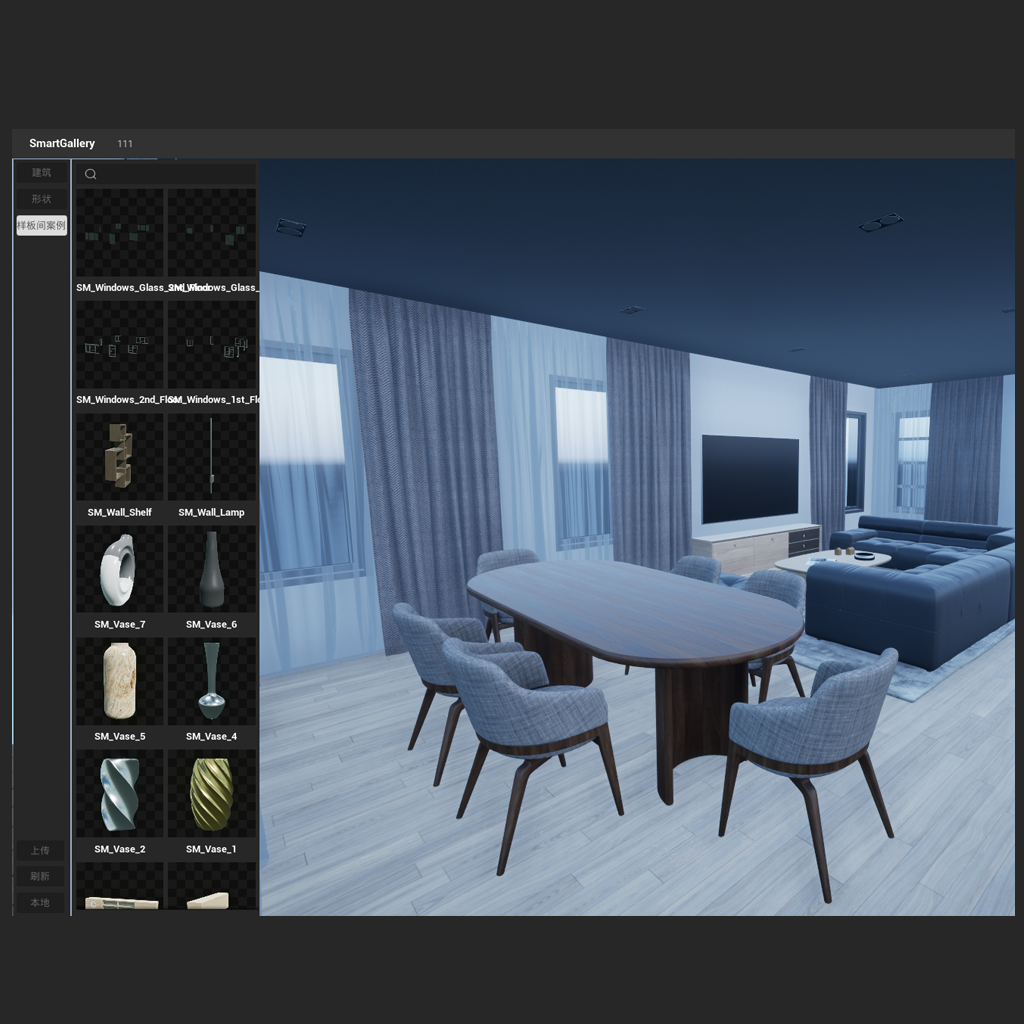The width and height of the screenshot is (1024, 1024).
Task: Select the SM_Wall_Lamp asset thumbnail
Action: tap(211, 457)
